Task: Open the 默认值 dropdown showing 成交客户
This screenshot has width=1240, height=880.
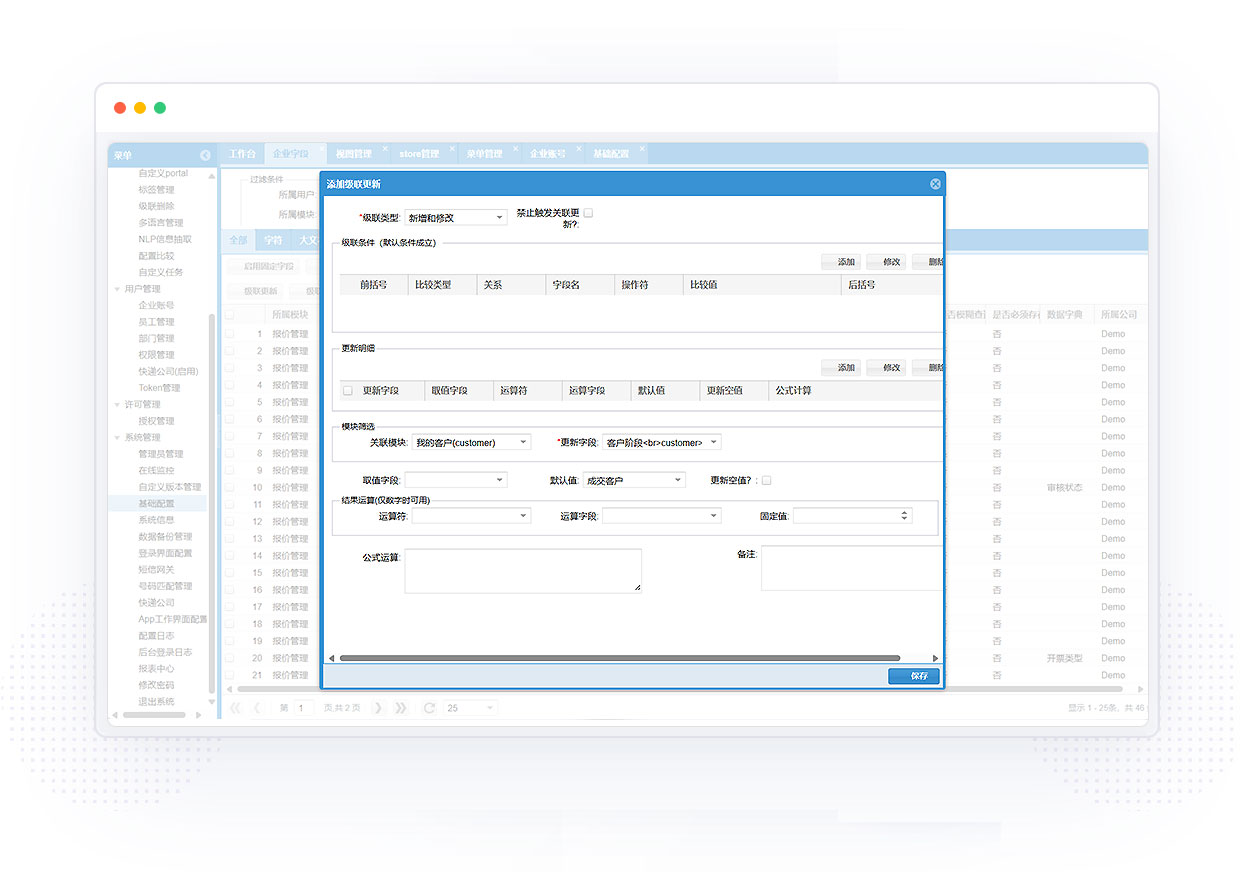Action: click(678, 480)
